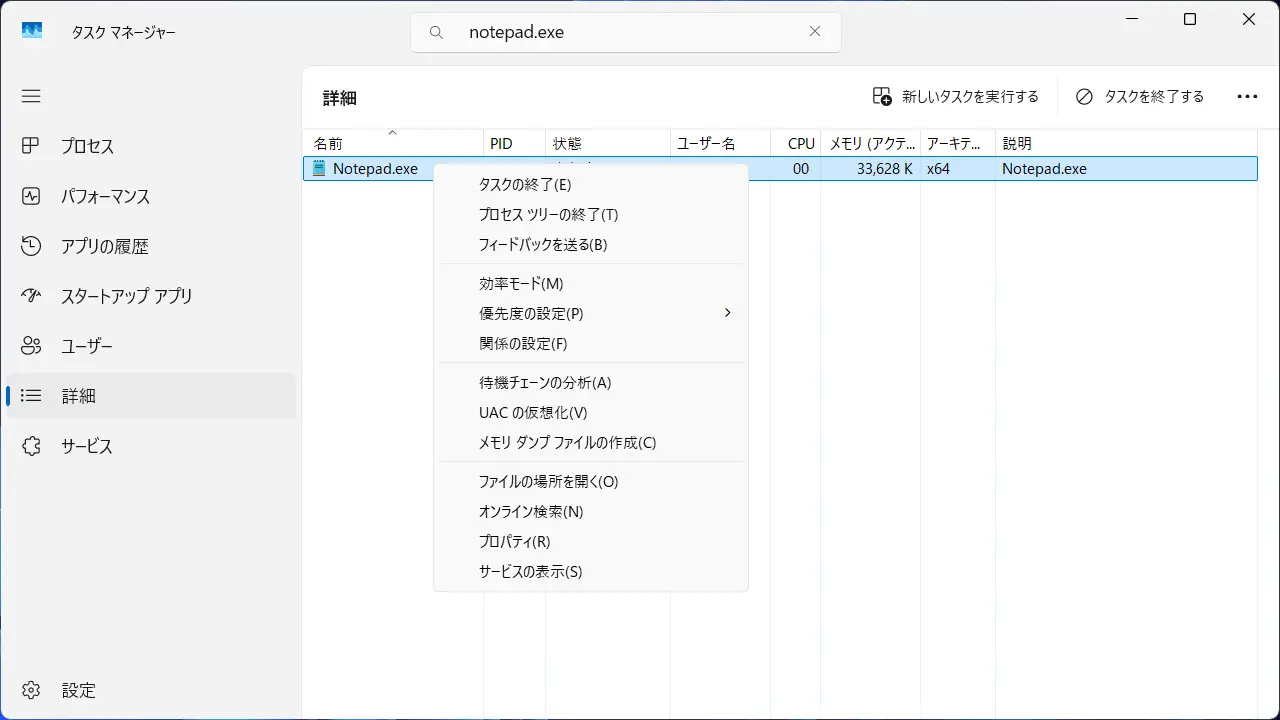Image resolution: width=1280 pixels, height=720 pixels.
Task: Expand the 優先度の設定(P) submenu
Action: coord(590,313)
